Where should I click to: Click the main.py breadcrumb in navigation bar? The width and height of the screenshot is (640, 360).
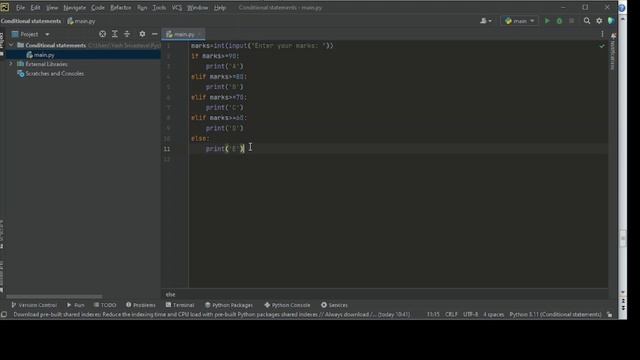tap(81, 21)
